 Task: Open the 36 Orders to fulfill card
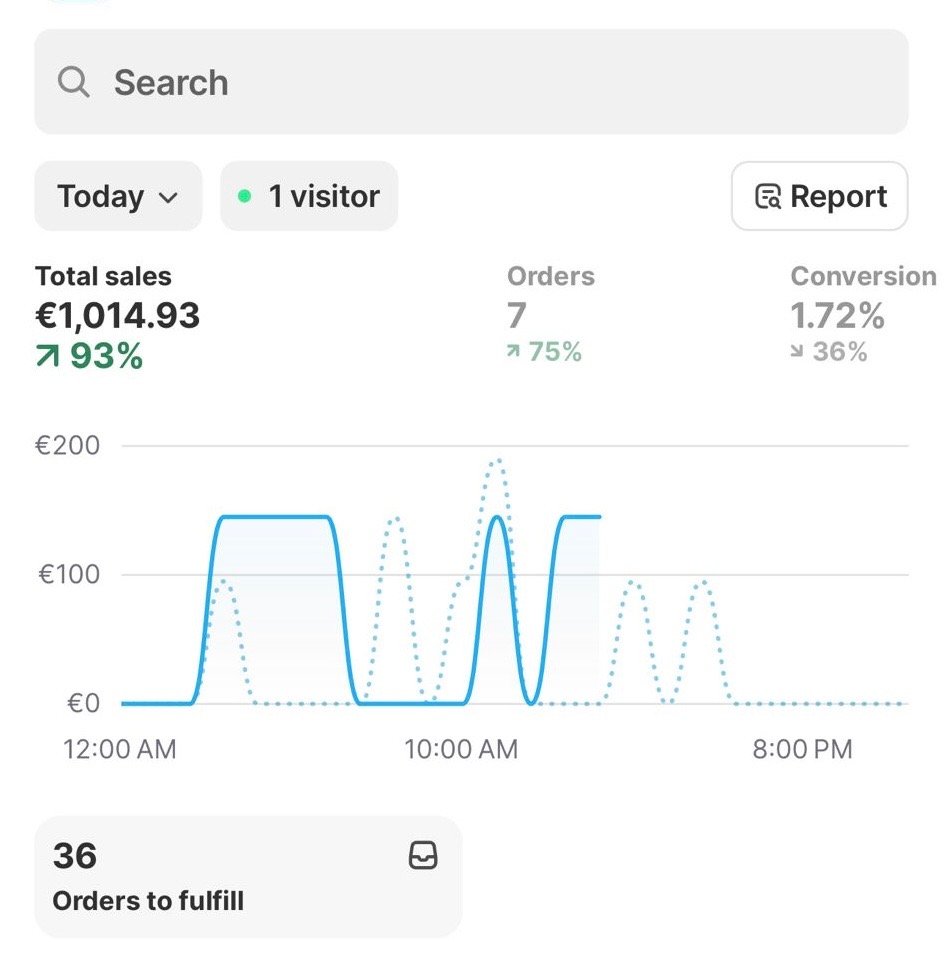[x=248, y=877]
